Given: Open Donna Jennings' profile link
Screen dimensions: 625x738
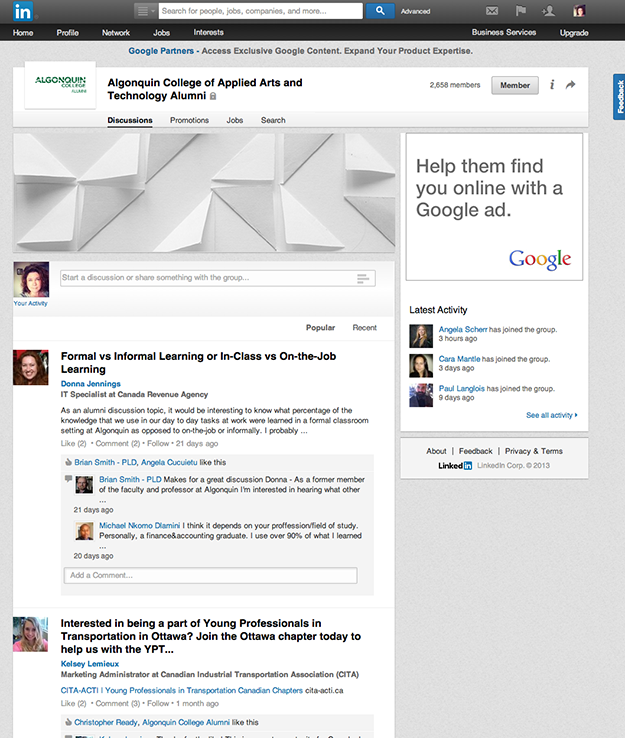Looking at the screenshot, I should point(90,384).
